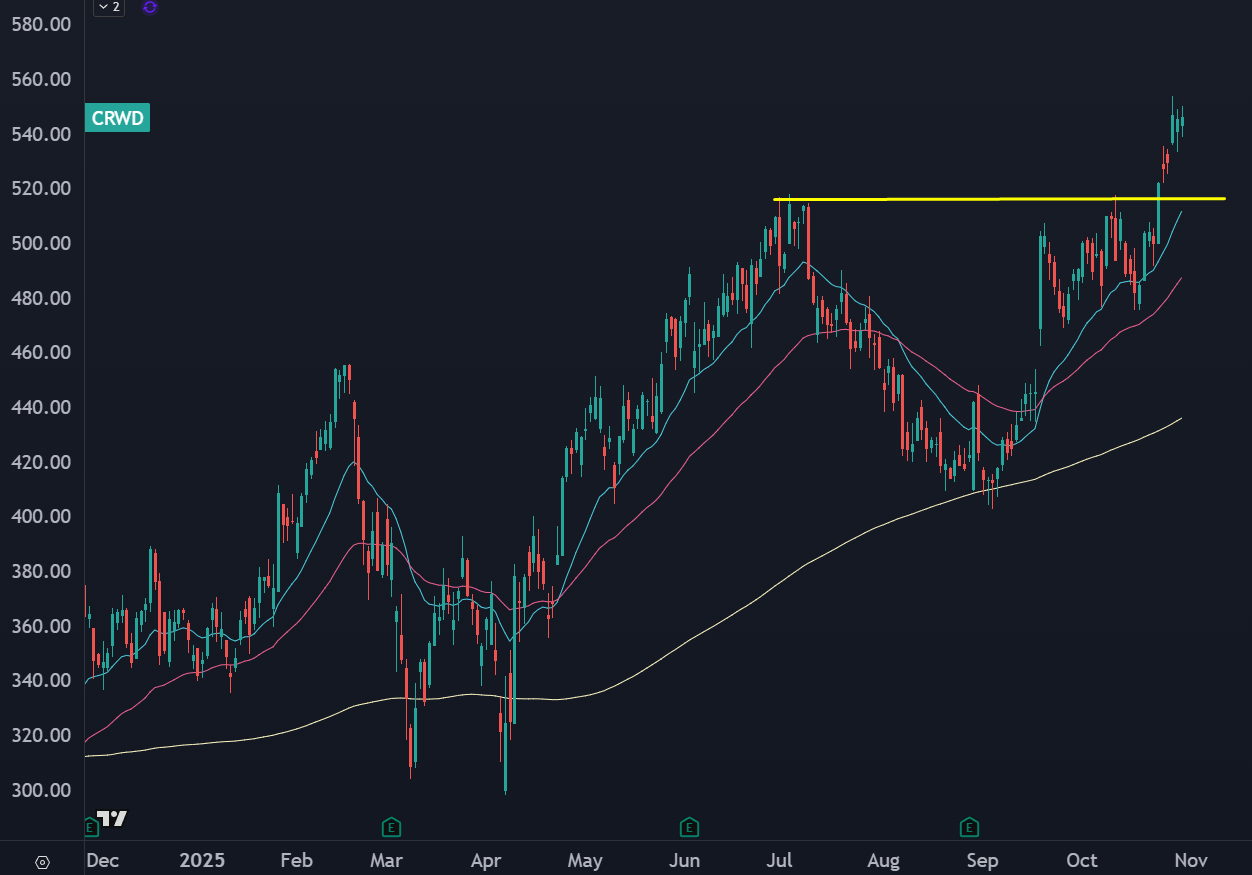Click the Jun label on time axis
The image size is (1252, 875).
684,861
